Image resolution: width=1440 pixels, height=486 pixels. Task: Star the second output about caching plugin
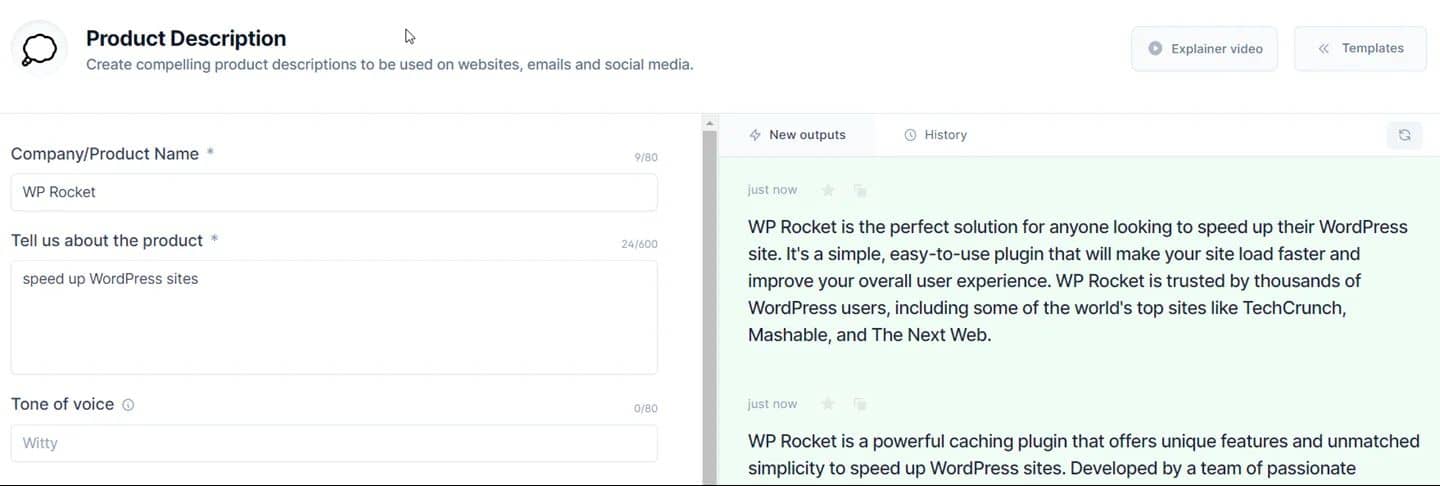pyautogui.click(x=828, y=404)
